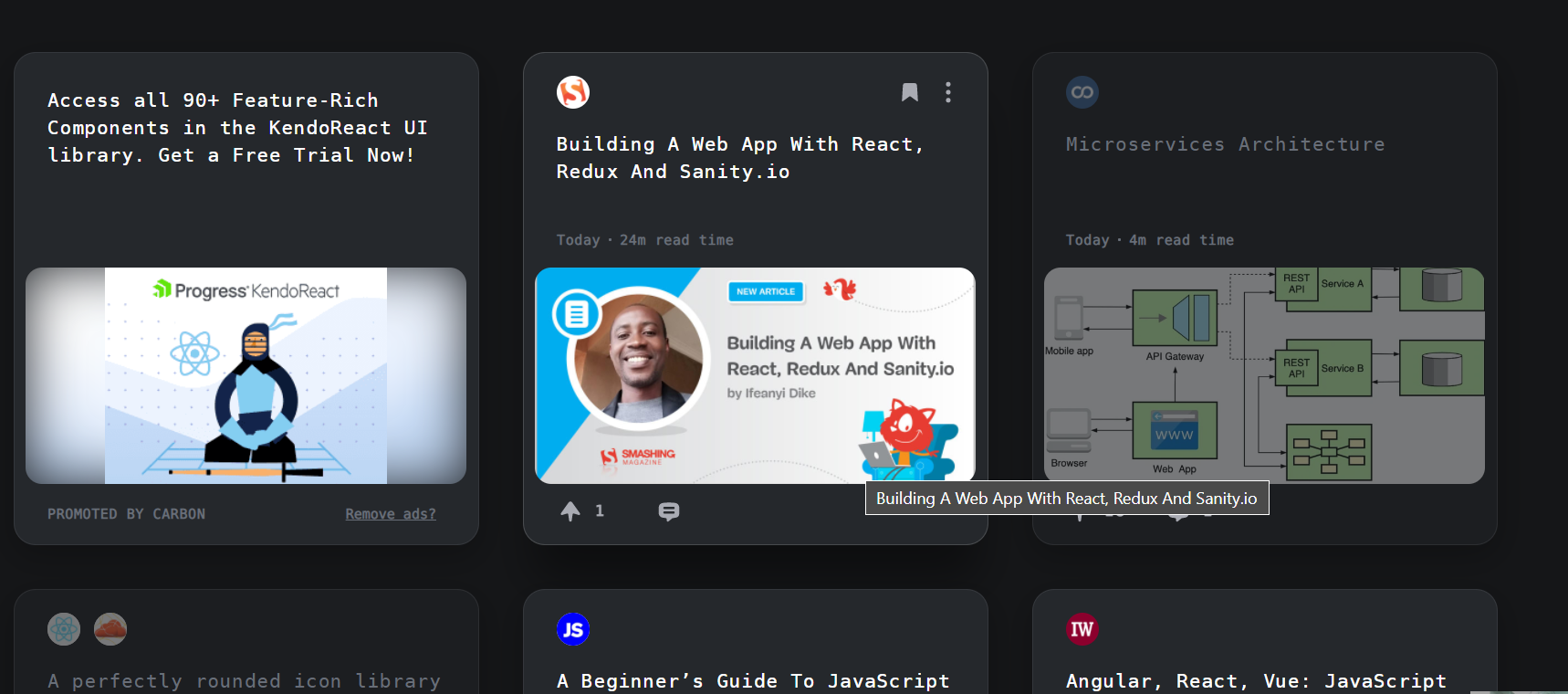Click the KendoReact ninja ad image
Viewport: 1568px width, 694px height.
click(246, 375)
